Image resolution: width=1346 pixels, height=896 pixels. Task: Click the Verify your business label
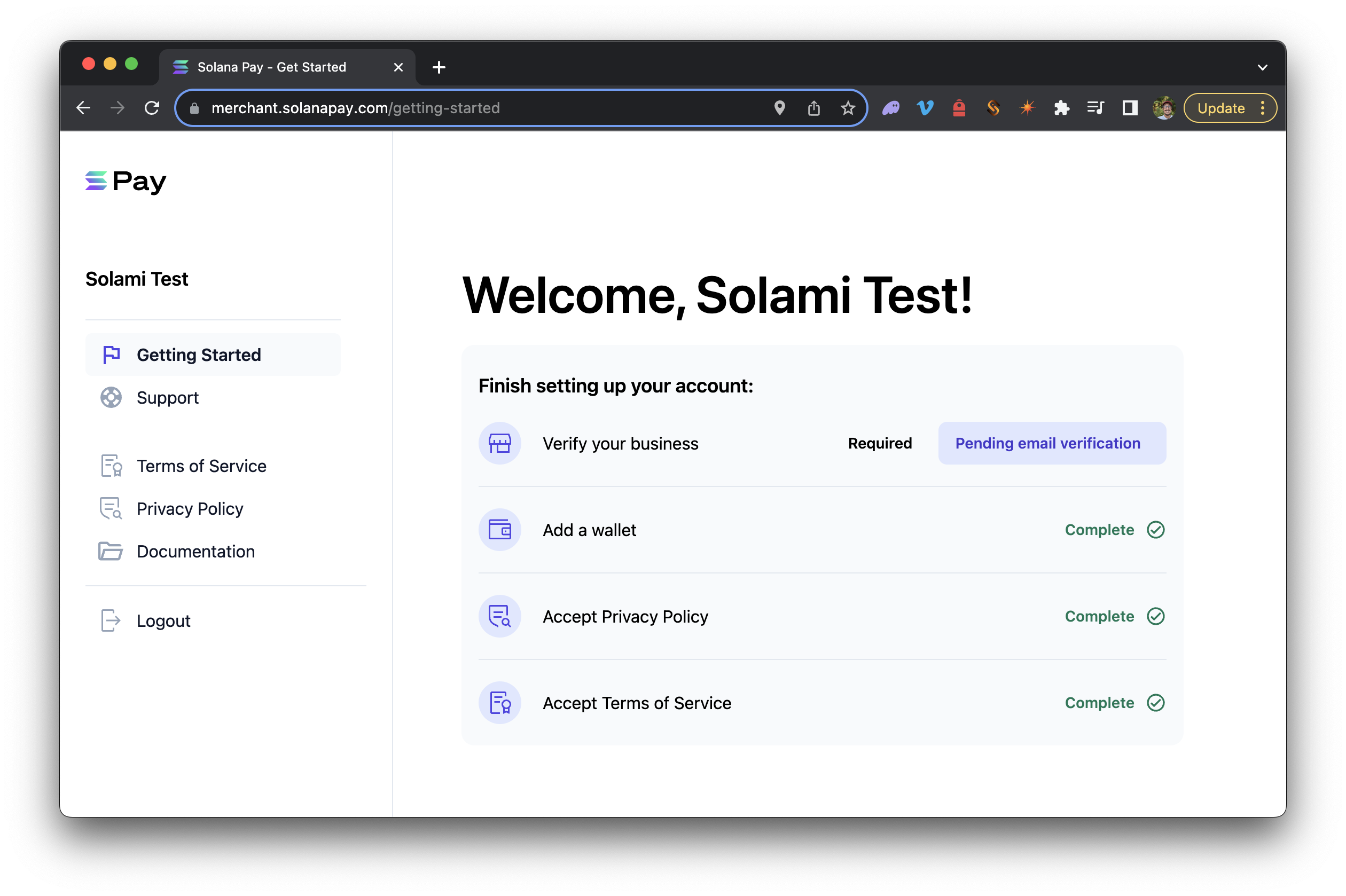tap(621, 443)
